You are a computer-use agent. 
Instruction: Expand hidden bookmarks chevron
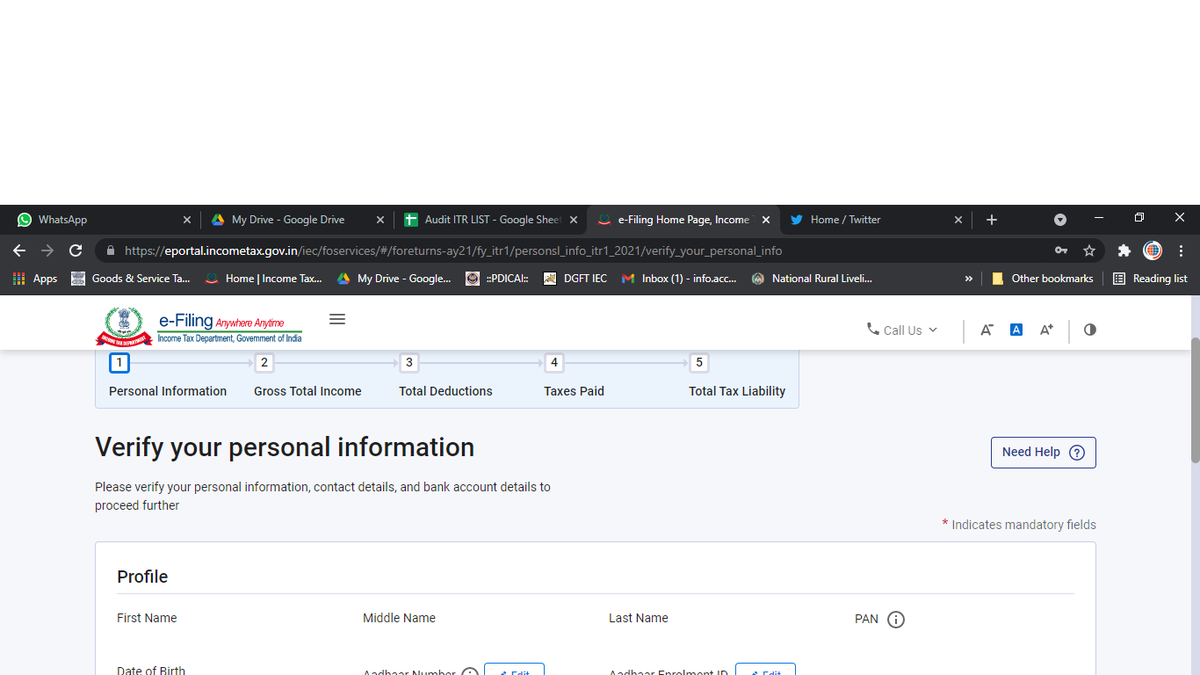pyautogui.click(x=969, y=279)
